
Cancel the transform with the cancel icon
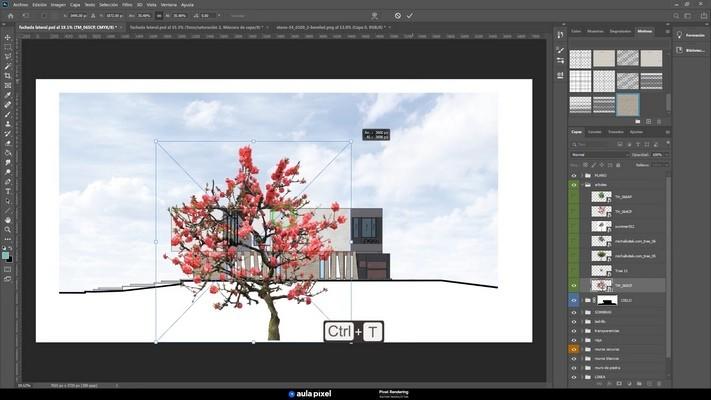tap(397, 16)
